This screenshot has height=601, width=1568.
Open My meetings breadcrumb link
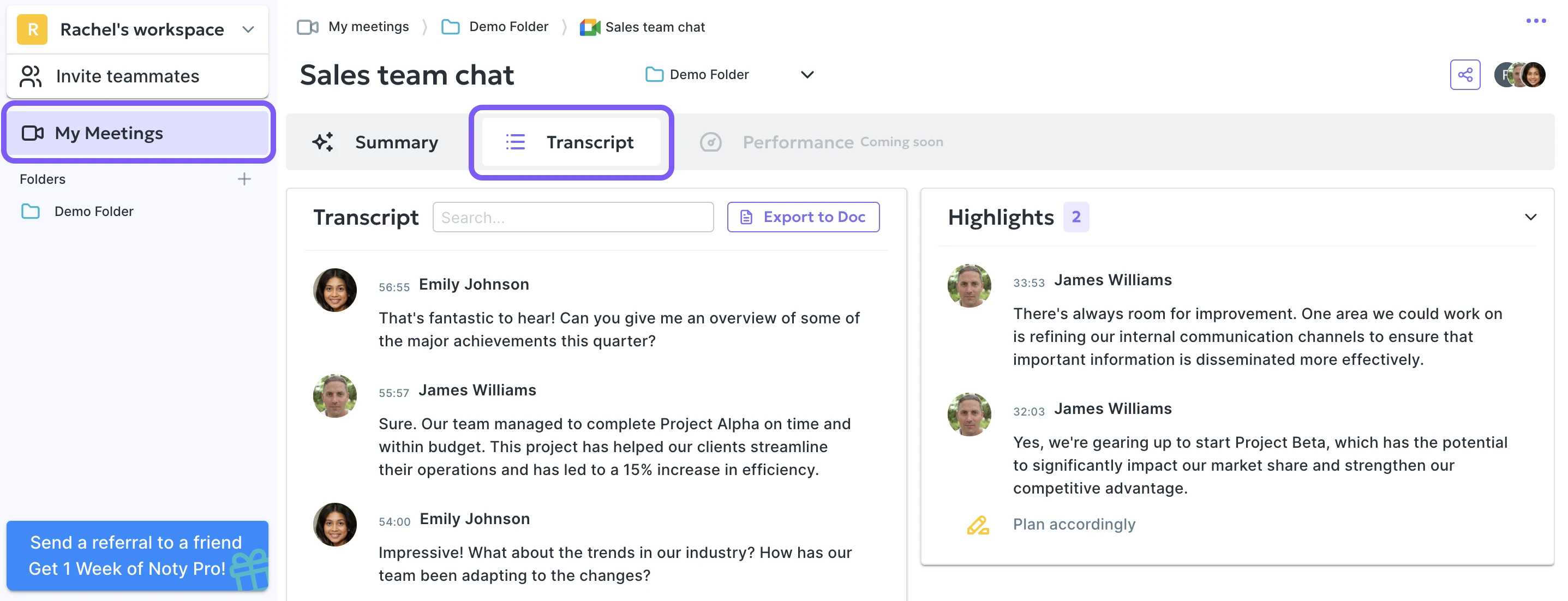[368, 27]
